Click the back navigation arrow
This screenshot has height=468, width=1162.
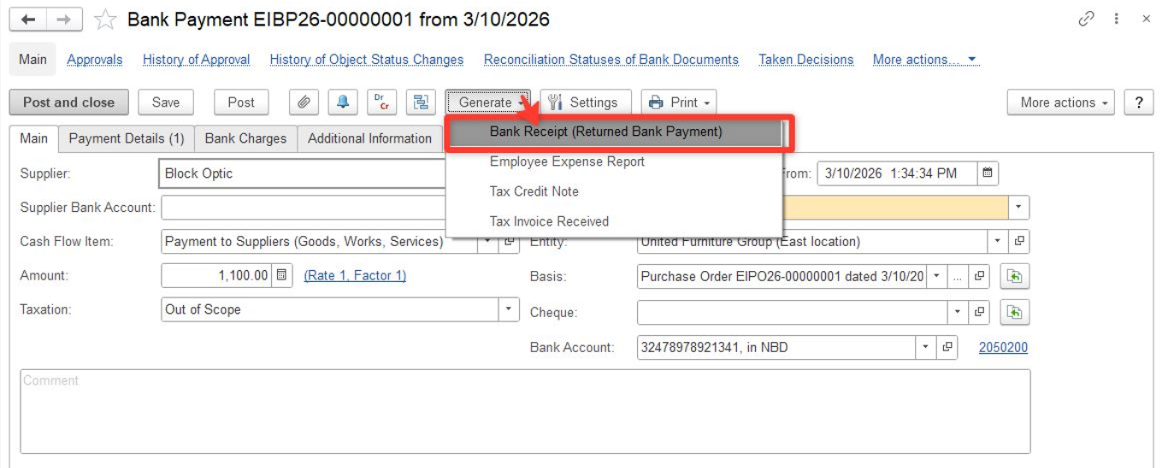coord(28,20)
